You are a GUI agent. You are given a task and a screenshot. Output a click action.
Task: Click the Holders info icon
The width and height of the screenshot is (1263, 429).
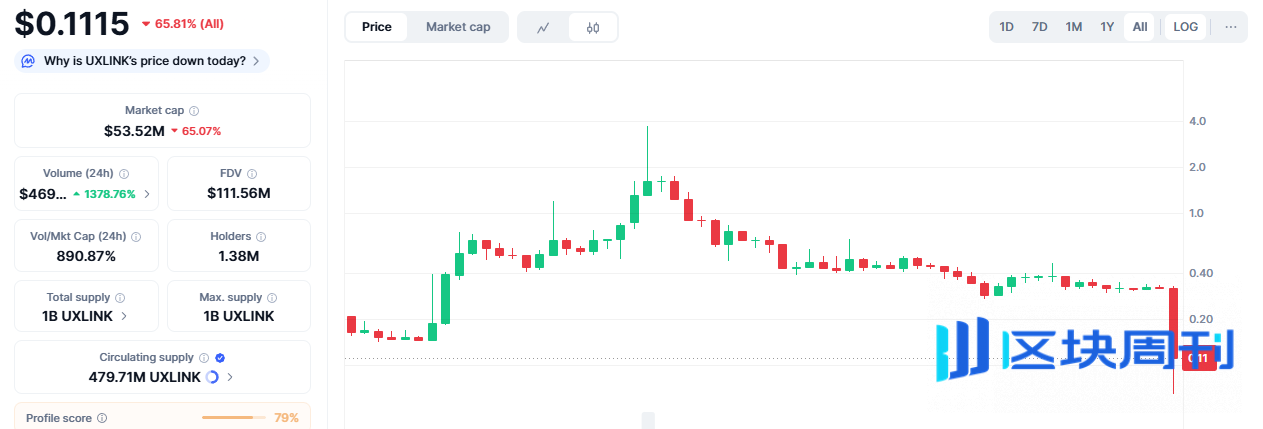click(261, 237)
